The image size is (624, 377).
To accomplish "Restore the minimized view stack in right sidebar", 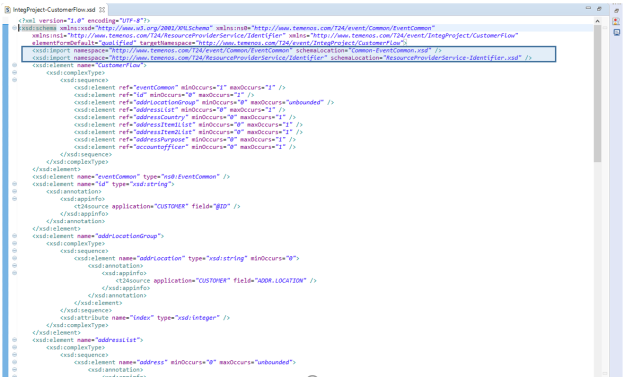I will [616, 11].
